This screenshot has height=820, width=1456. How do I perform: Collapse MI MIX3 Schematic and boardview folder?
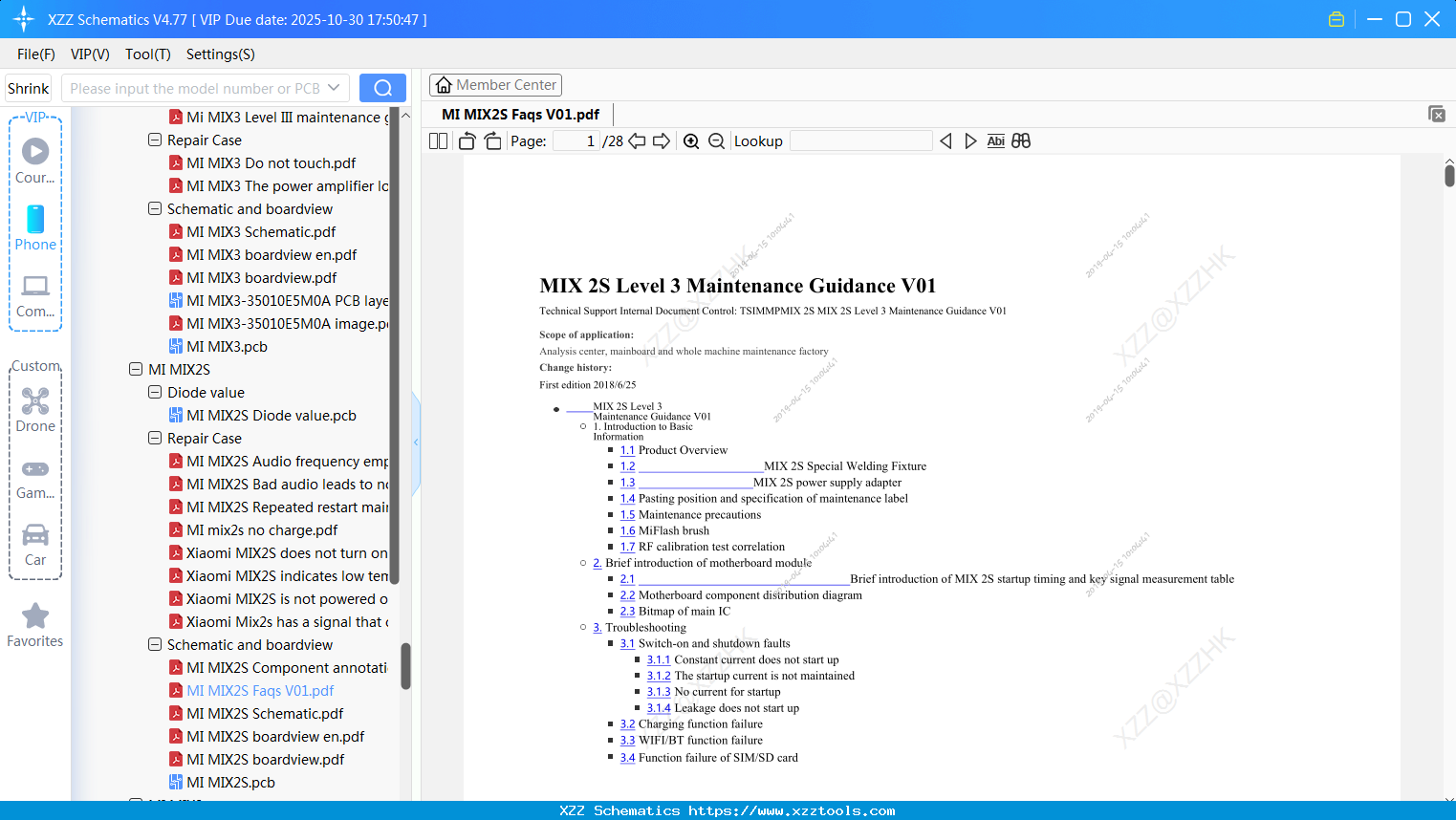155,208
